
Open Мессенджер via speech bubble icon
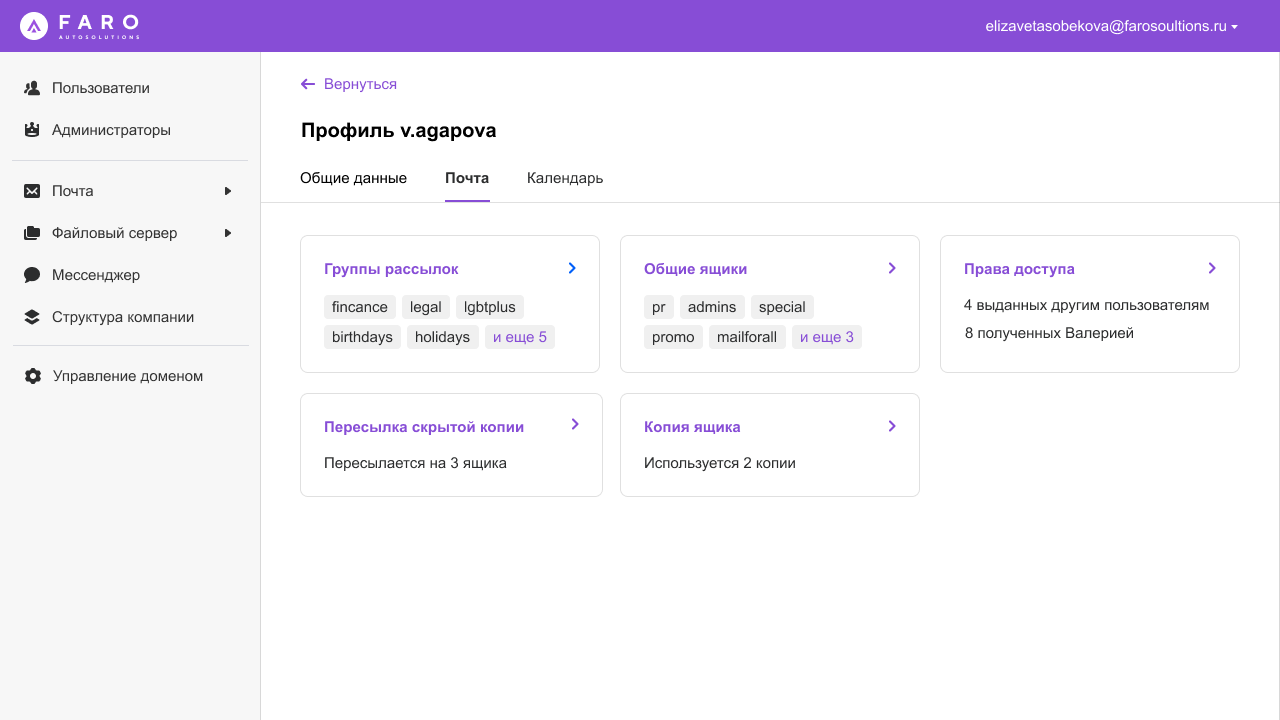(x=30, y=274)
